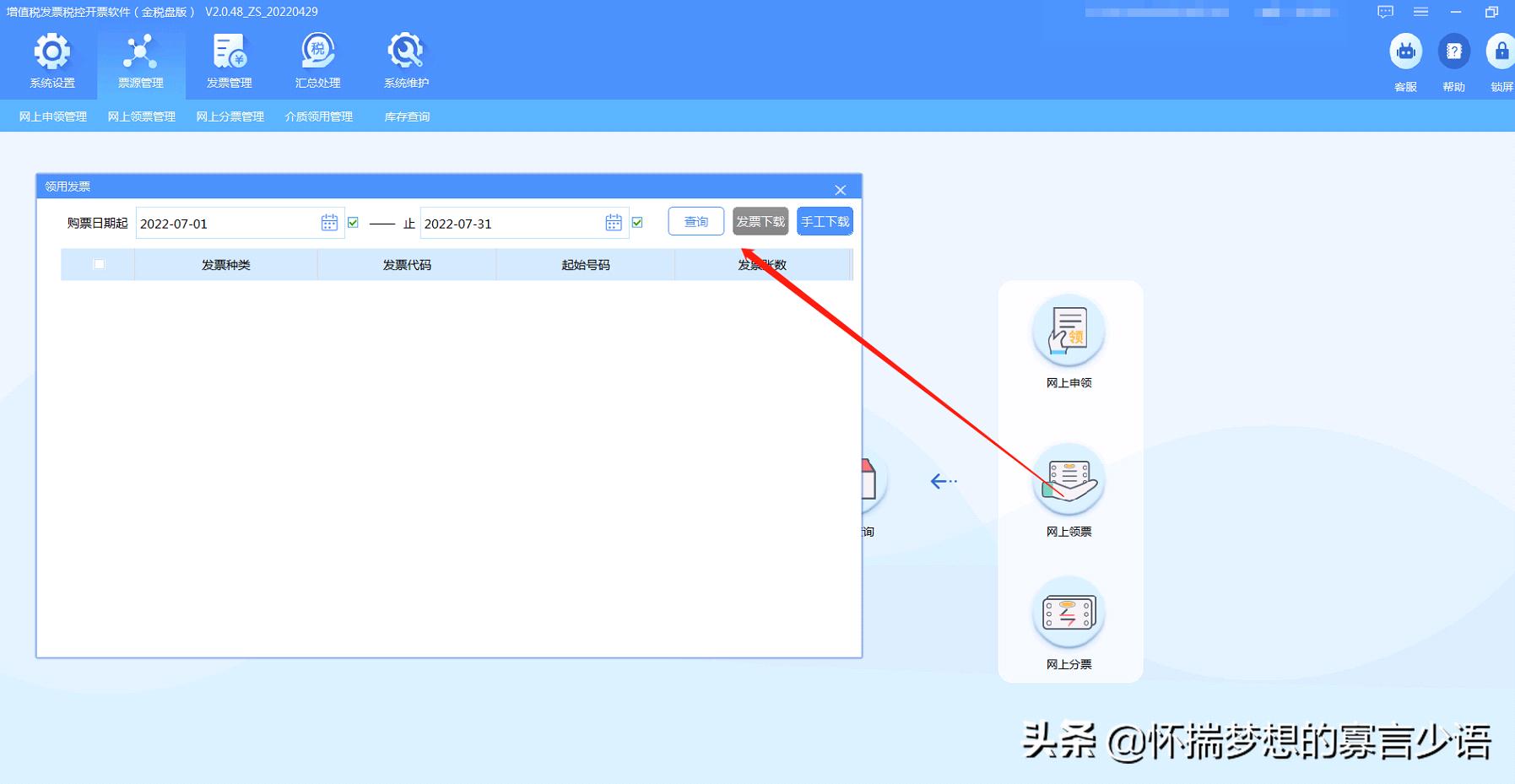The height and width of the screenshot is (784, 1515).
Task: Select the 票源管理 module icon
Action: tap(140, 59)
